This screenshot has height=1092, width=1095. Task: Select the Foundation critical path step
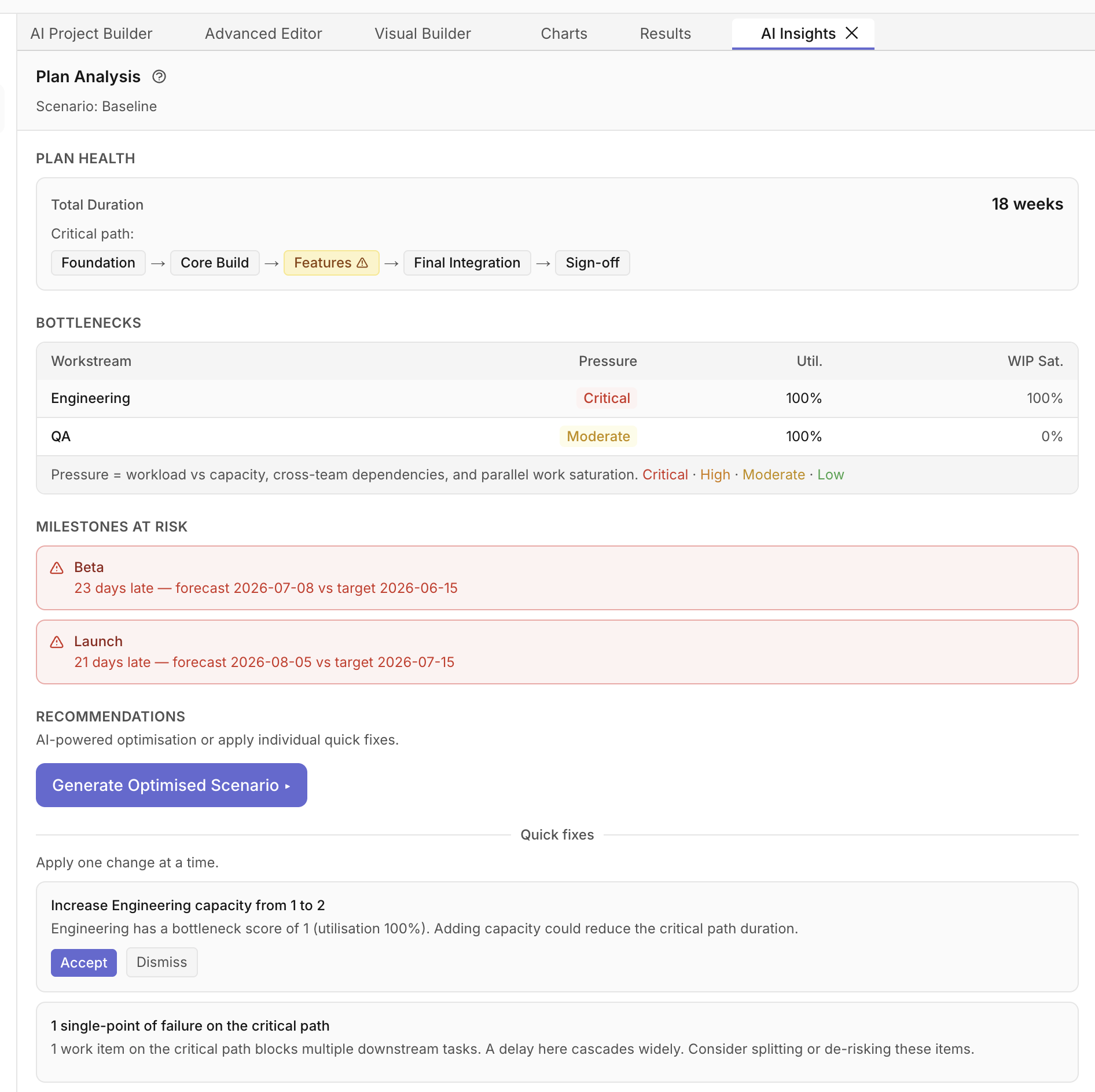pos(98,262)
